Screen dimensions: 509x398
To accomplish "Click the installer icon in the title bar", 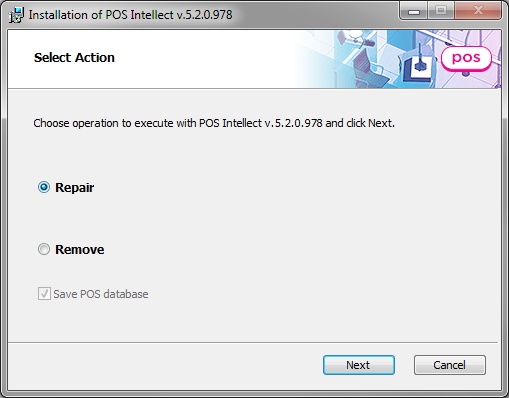I will 17,15.
